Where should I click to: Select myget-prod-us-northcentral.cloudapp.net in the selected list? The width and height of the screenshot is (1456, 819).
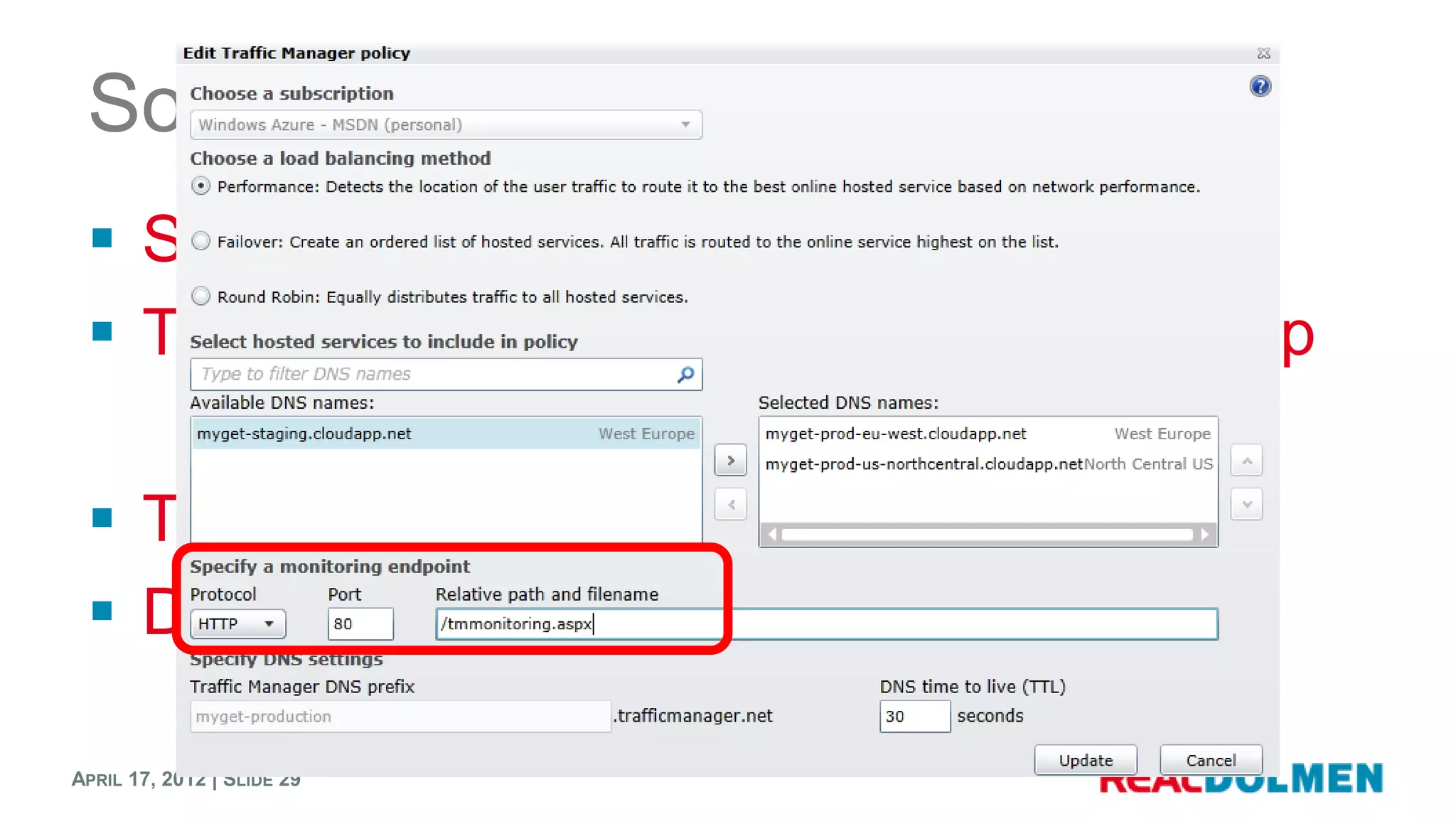click(988, 464)
